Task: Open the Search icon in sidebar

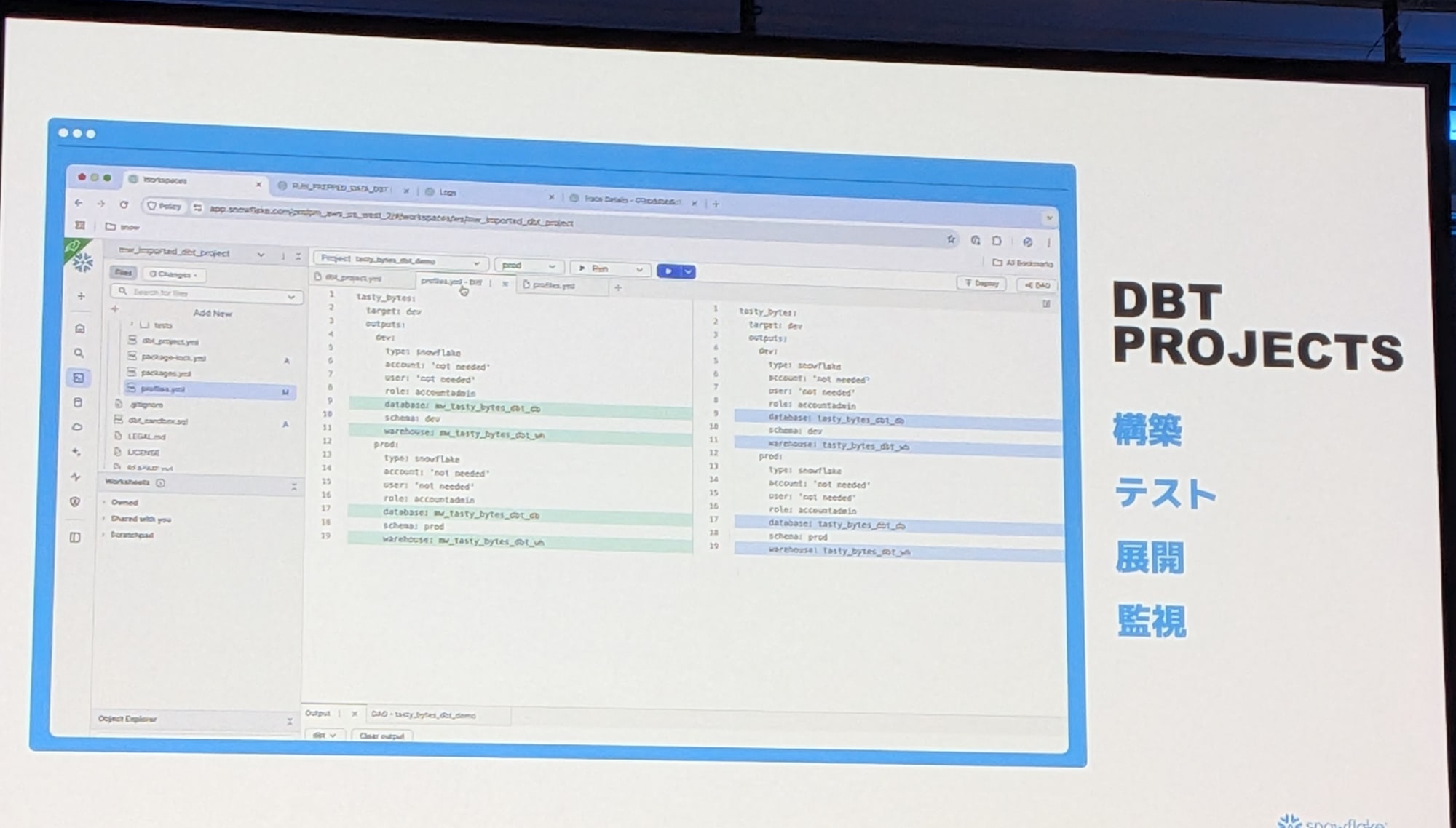Action: (79, 353)
